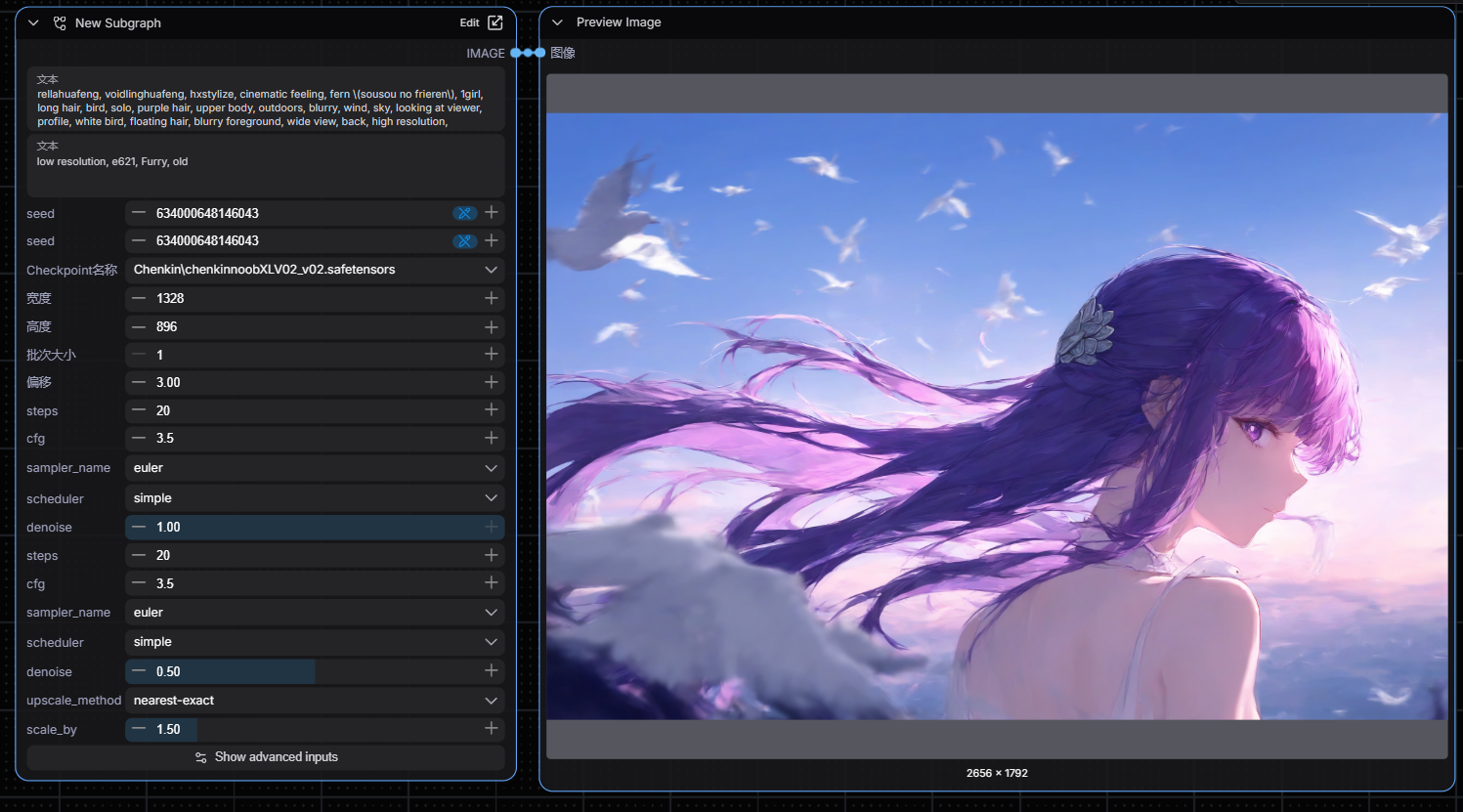This screenshot has height=812, width=1463.
Task: Open the second scheduler dropdown
Action: pos(315,642)
